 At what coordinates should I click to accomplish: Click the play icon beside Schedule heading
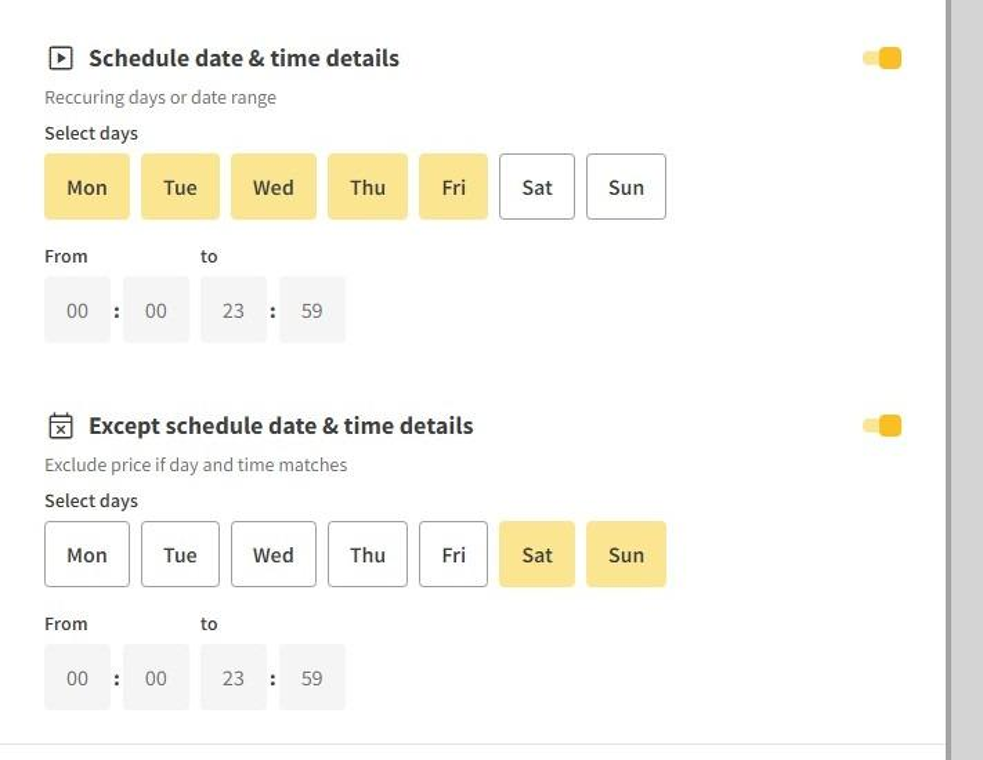click(60, 58)
